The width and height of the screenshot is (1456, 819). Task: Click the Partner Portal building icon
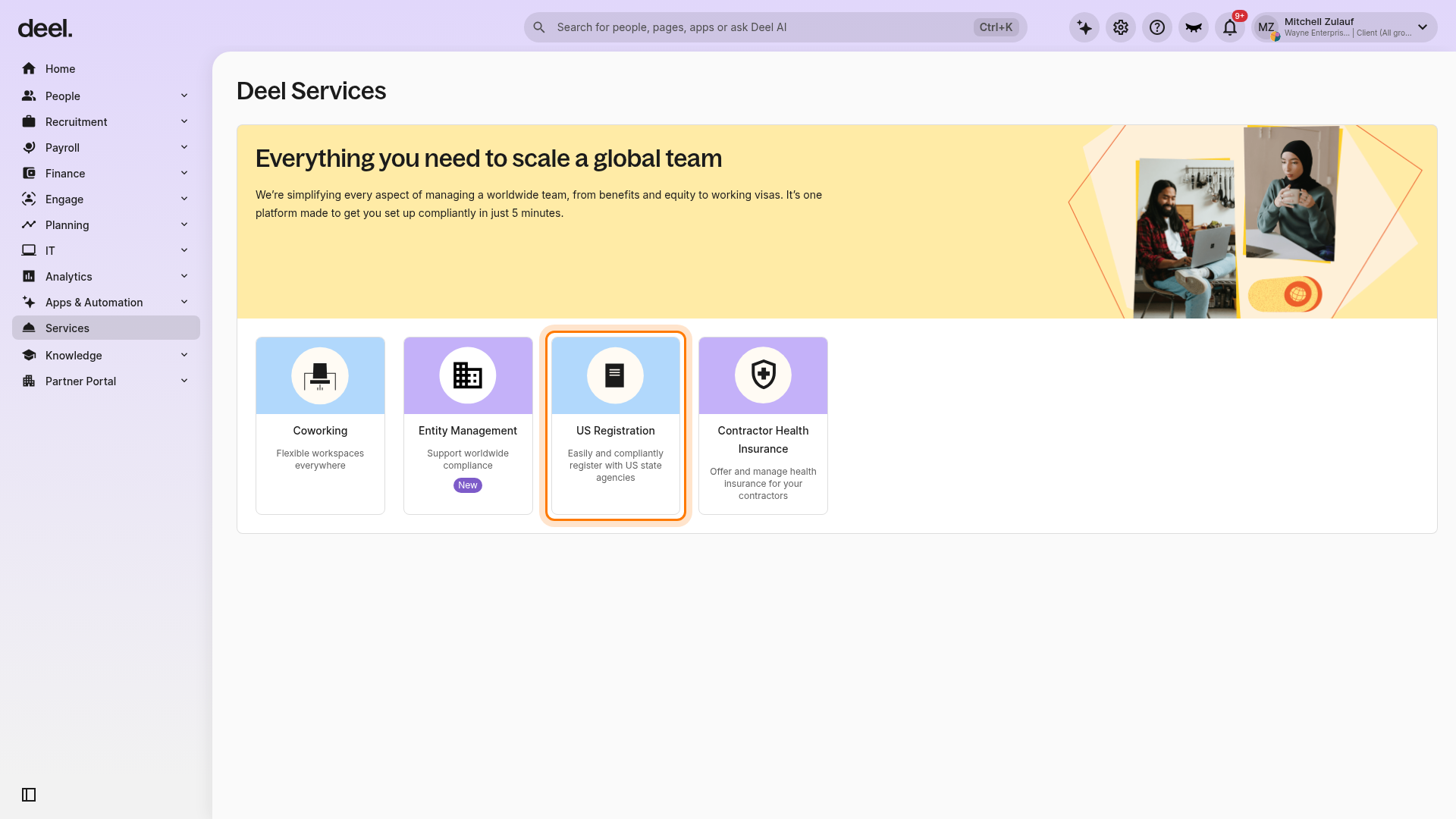tap(29, 381)
